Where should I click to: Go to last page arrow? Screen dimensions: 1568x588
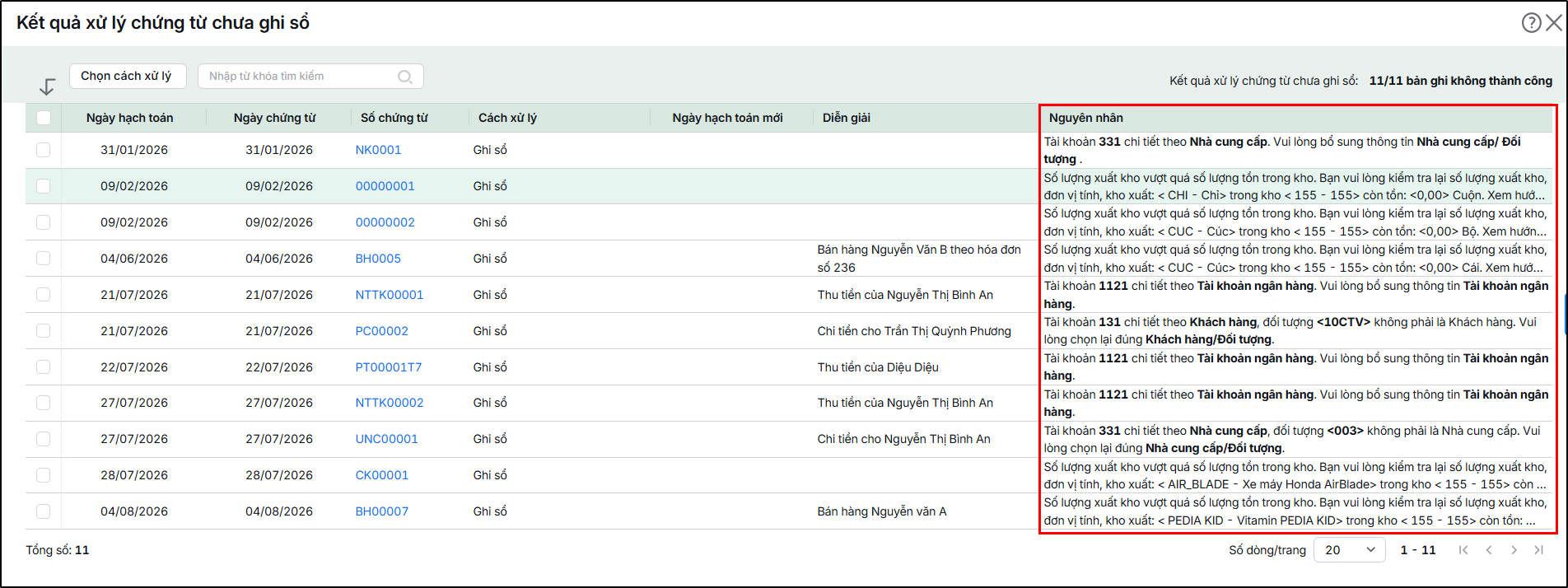click(1538, 550)
